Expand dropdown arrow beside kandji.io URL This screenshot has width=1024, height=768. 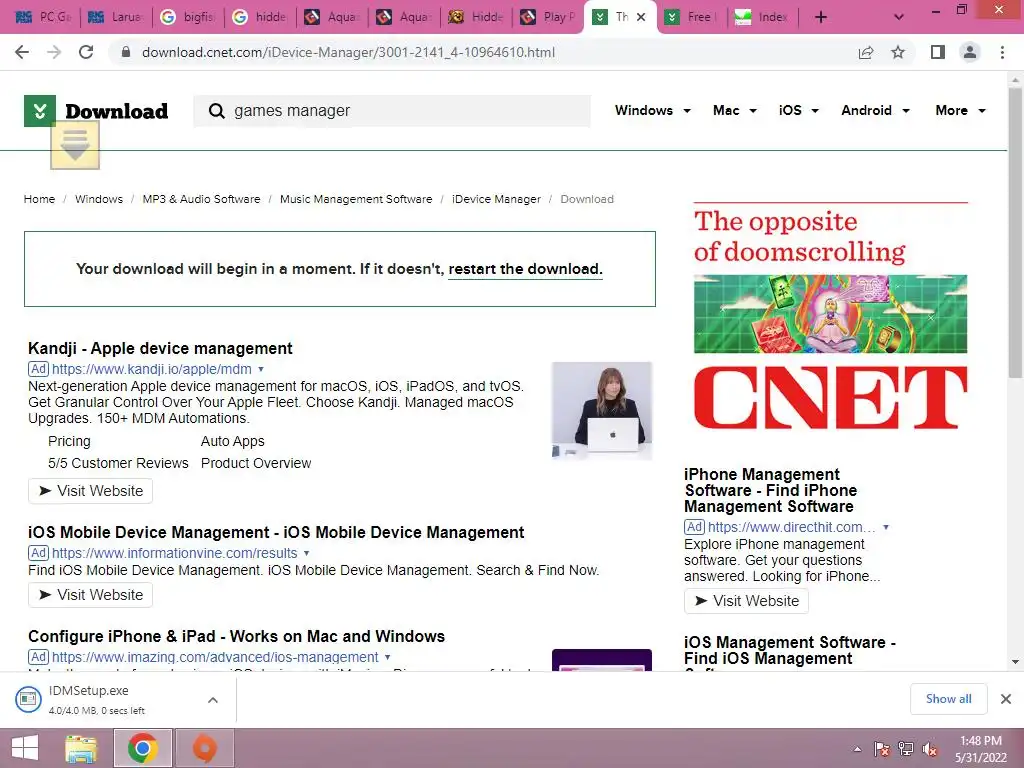click(x=261, y=369)
